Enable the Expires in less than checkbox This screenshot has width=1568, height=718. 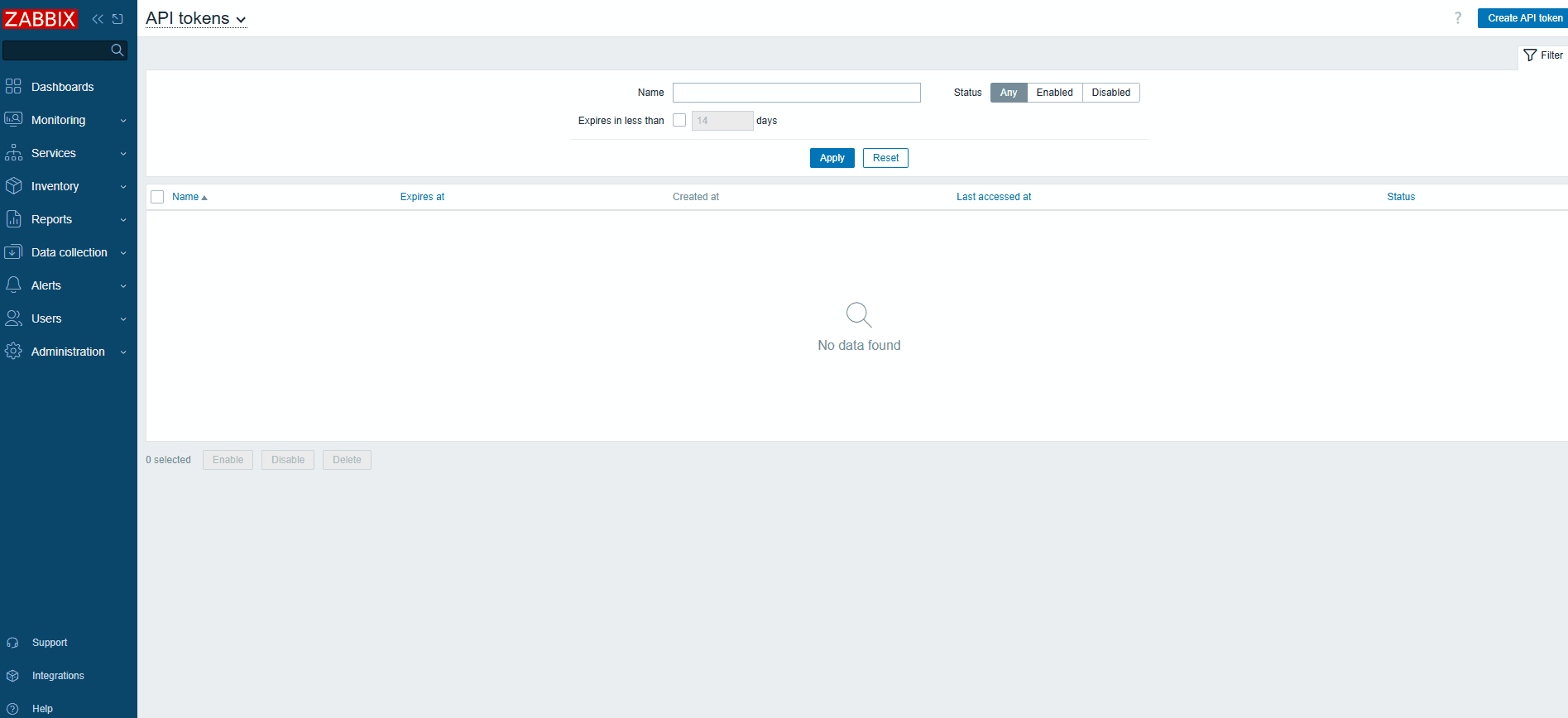pos(679,120)
